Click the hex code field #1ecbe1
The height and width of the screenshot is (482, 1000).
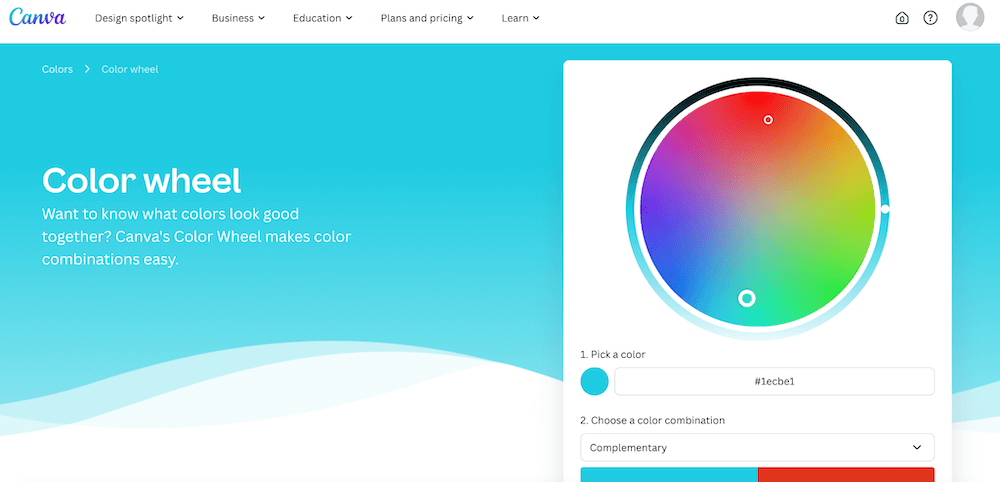pyautogui.click(x=774, y=381)
